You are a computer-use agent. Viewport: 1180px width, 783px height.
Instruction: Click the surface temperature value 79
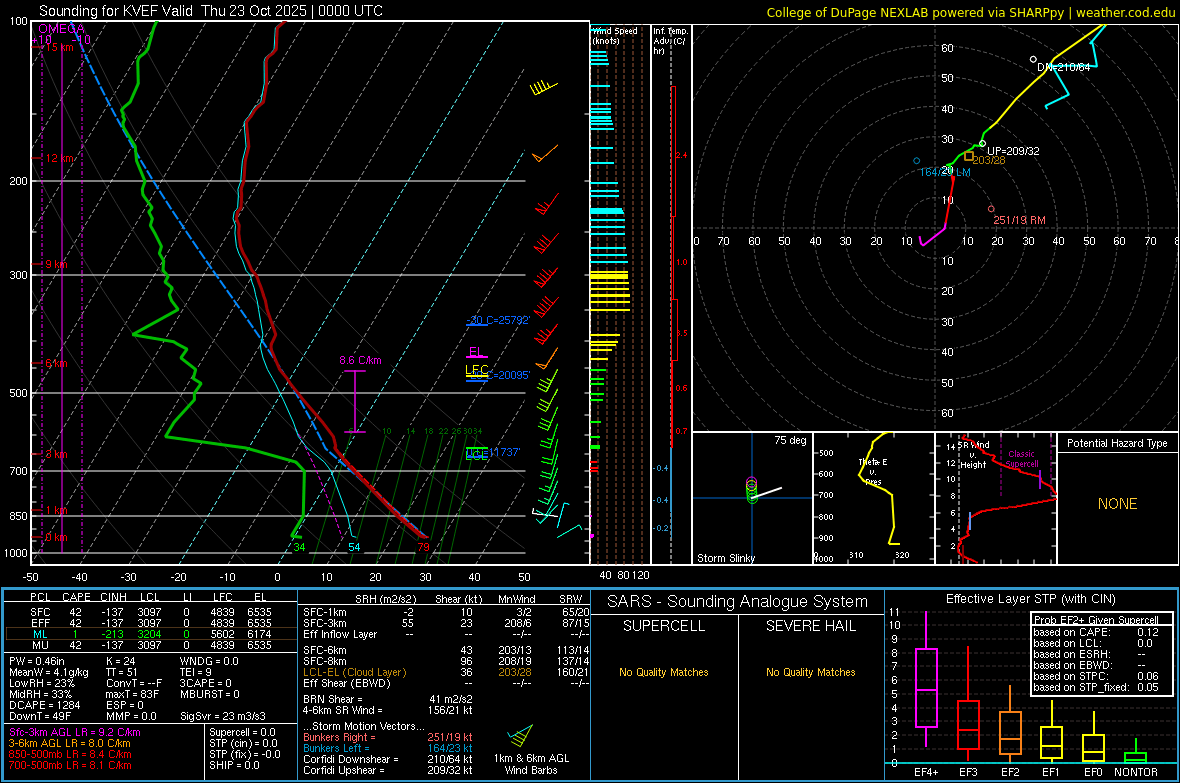click(423, 547)
